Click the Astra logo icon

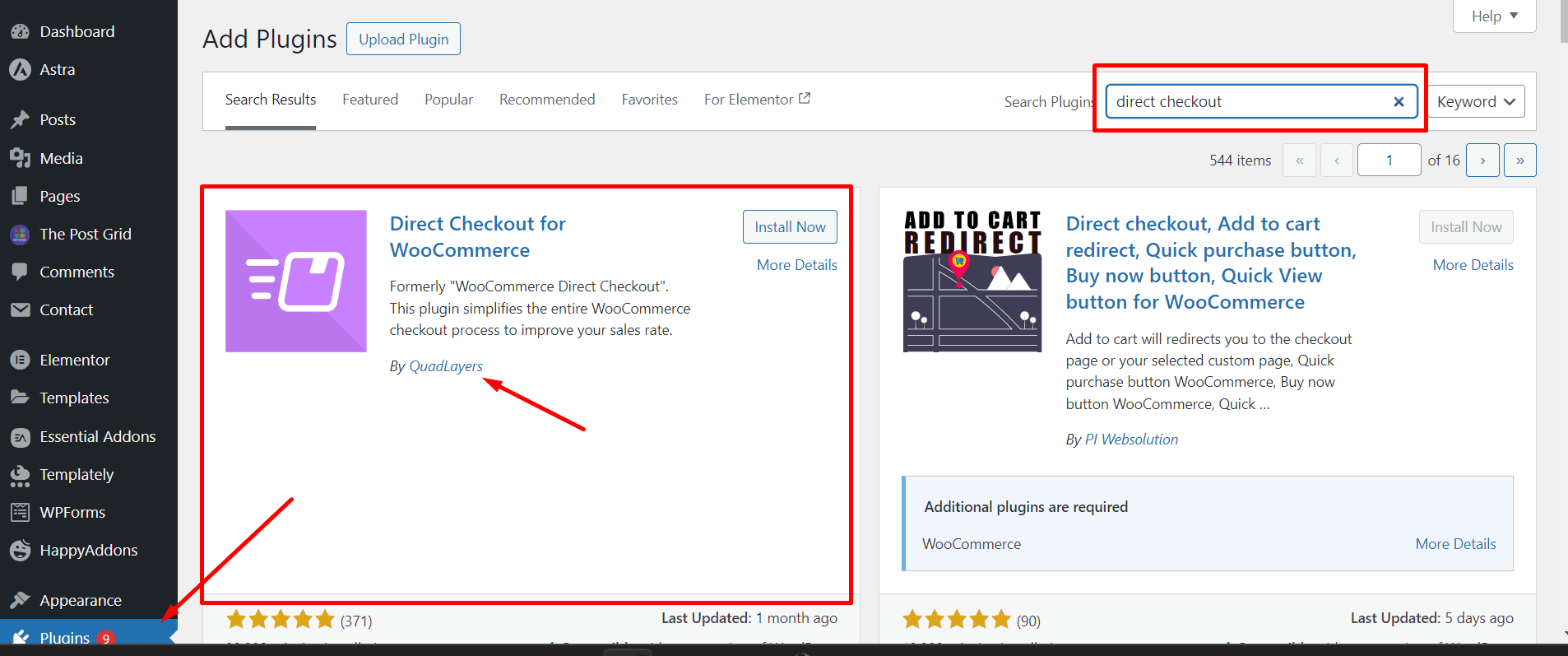coord(20,70)
